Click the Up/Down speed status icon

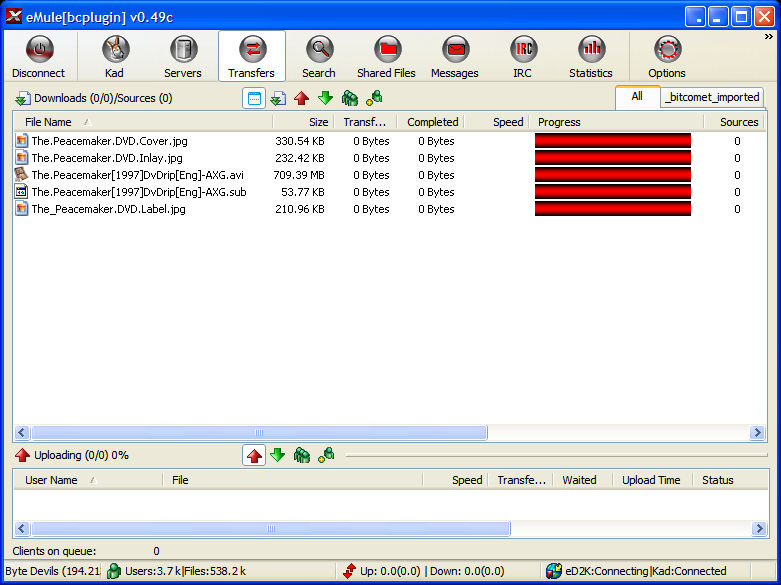click(x=350, y=571)
